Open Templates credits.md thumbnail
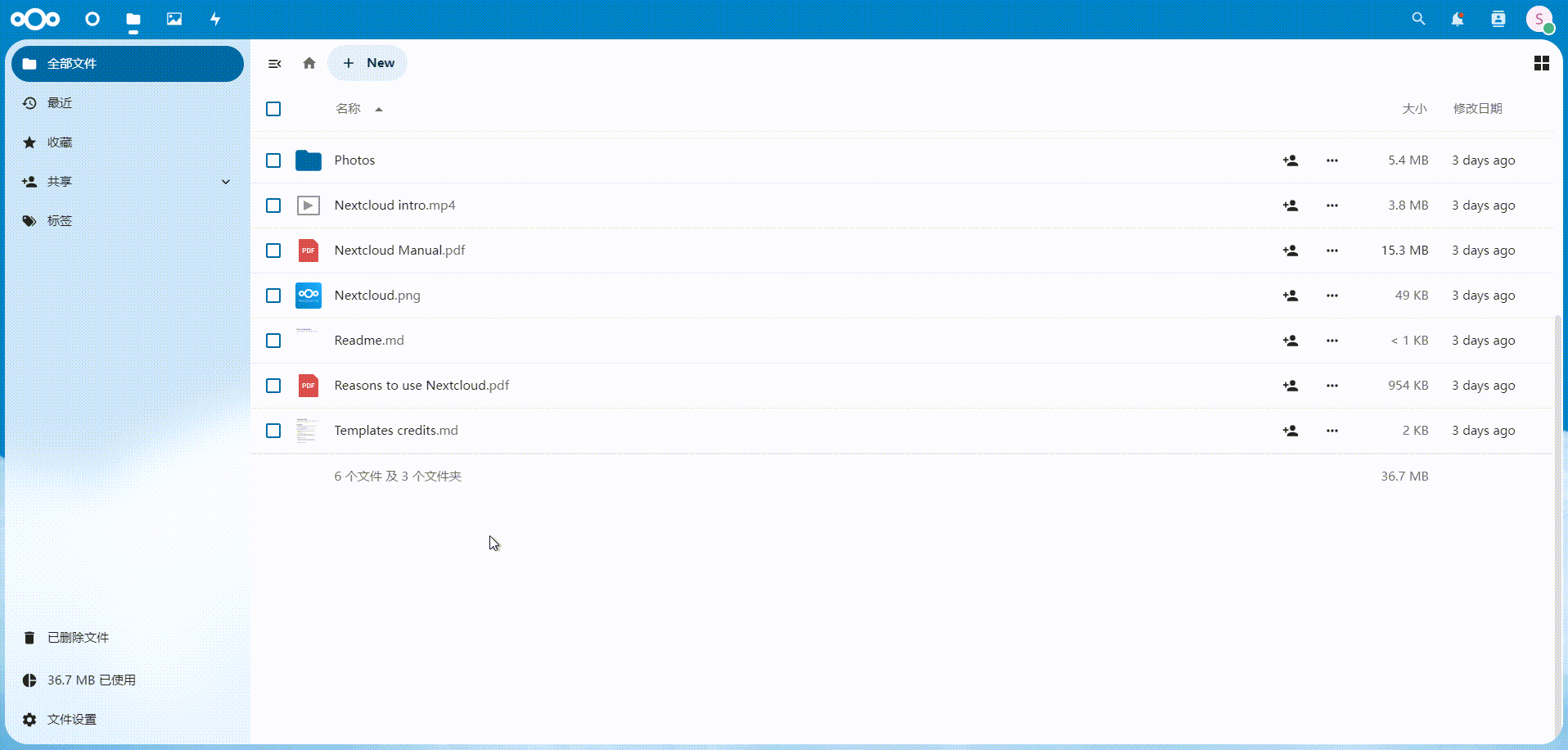Image resolution: width=1568 pixels, height=750 pixels. [x=307, y=431]
